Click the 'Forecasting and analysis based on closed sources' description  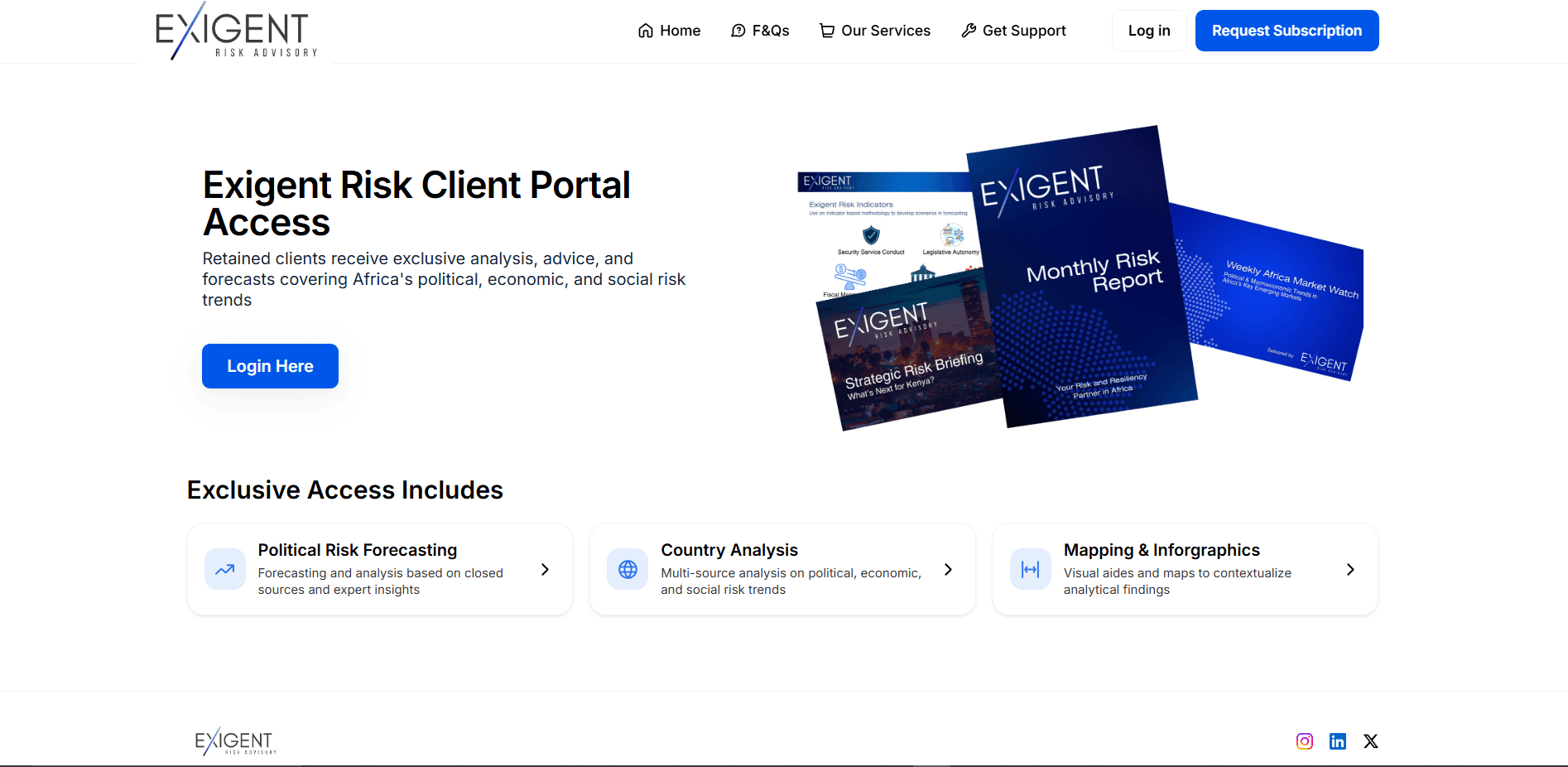click(381, 581)
